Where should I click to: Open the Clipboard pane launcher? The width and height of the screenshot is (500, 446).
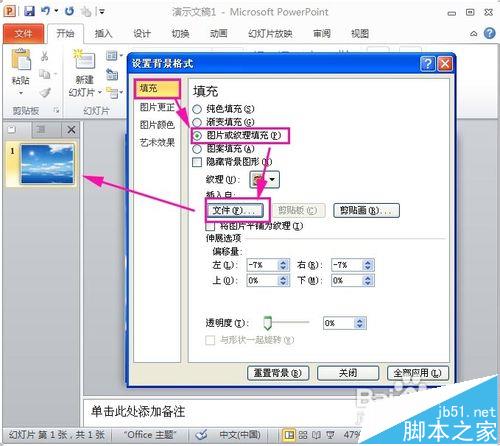click(56, 110)
